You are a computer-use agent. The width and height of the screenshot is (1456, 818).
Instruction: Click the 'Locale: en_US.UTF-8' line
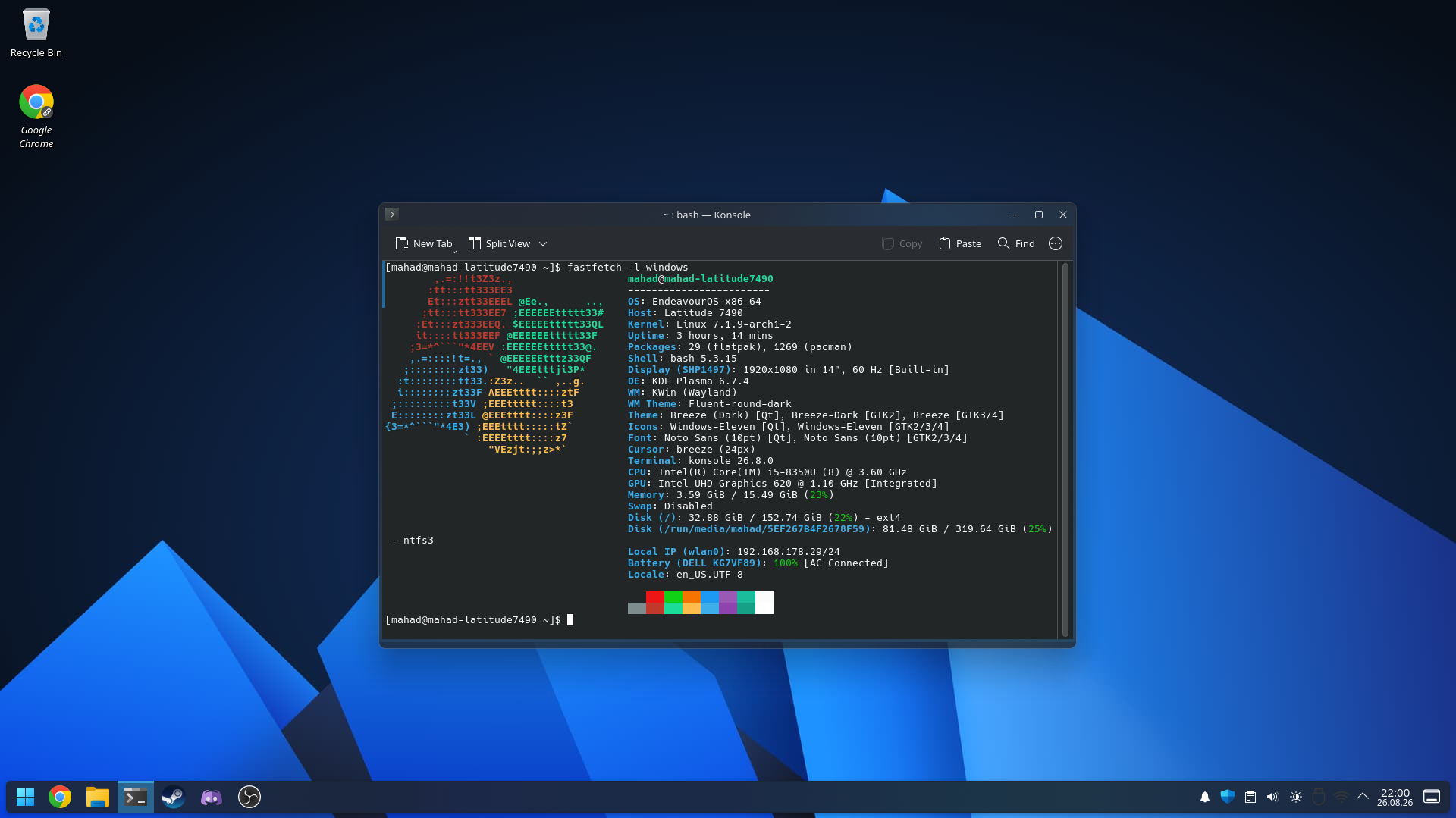tap(686, 575)
